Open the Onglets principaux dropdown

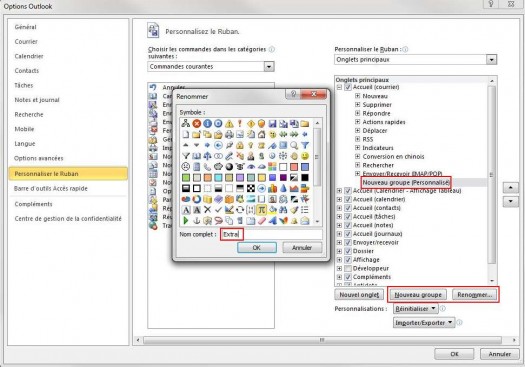coord(491,60)
